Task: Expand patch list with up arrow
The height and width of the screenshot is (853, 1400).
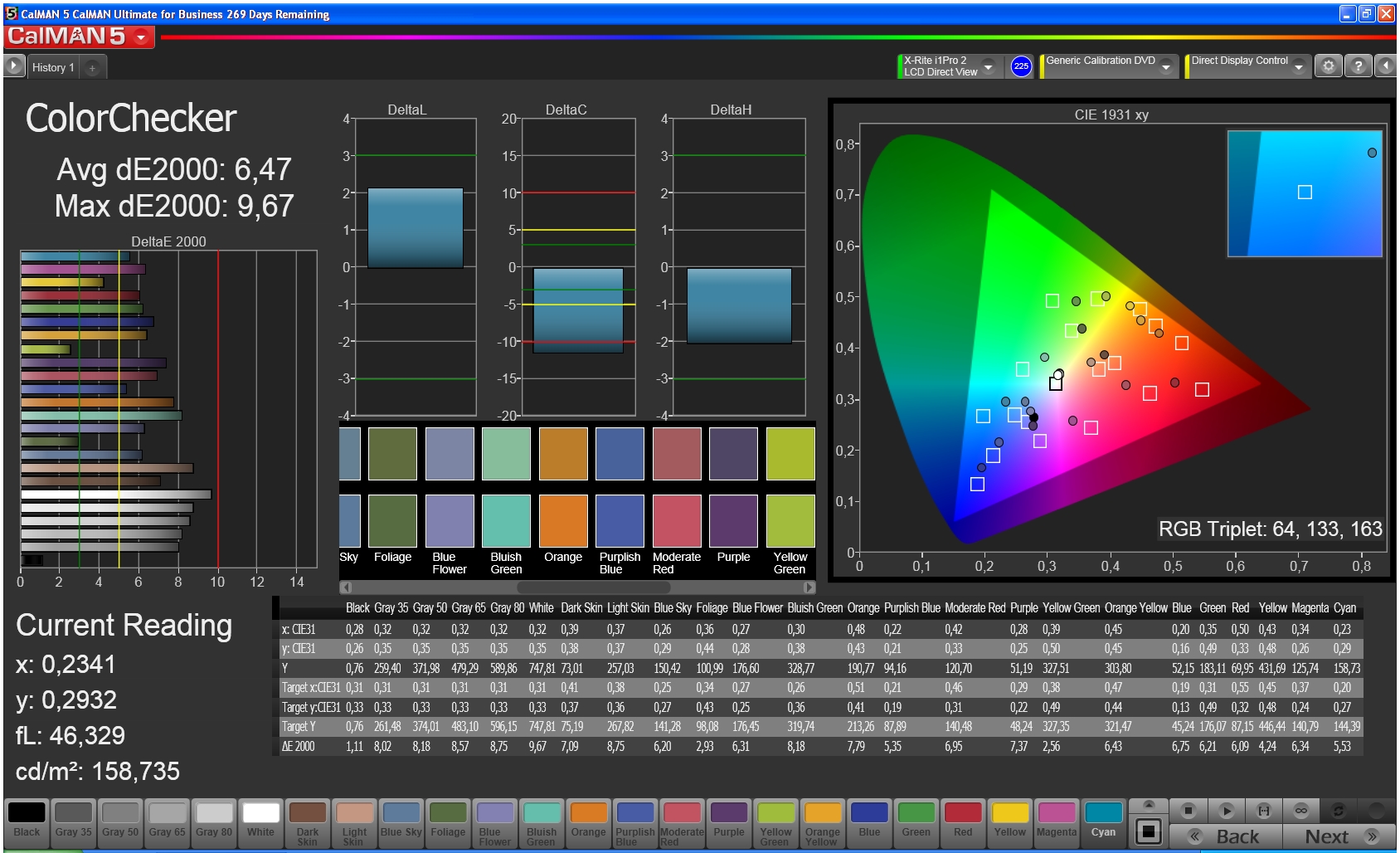Action: (x=1149, y=805)
